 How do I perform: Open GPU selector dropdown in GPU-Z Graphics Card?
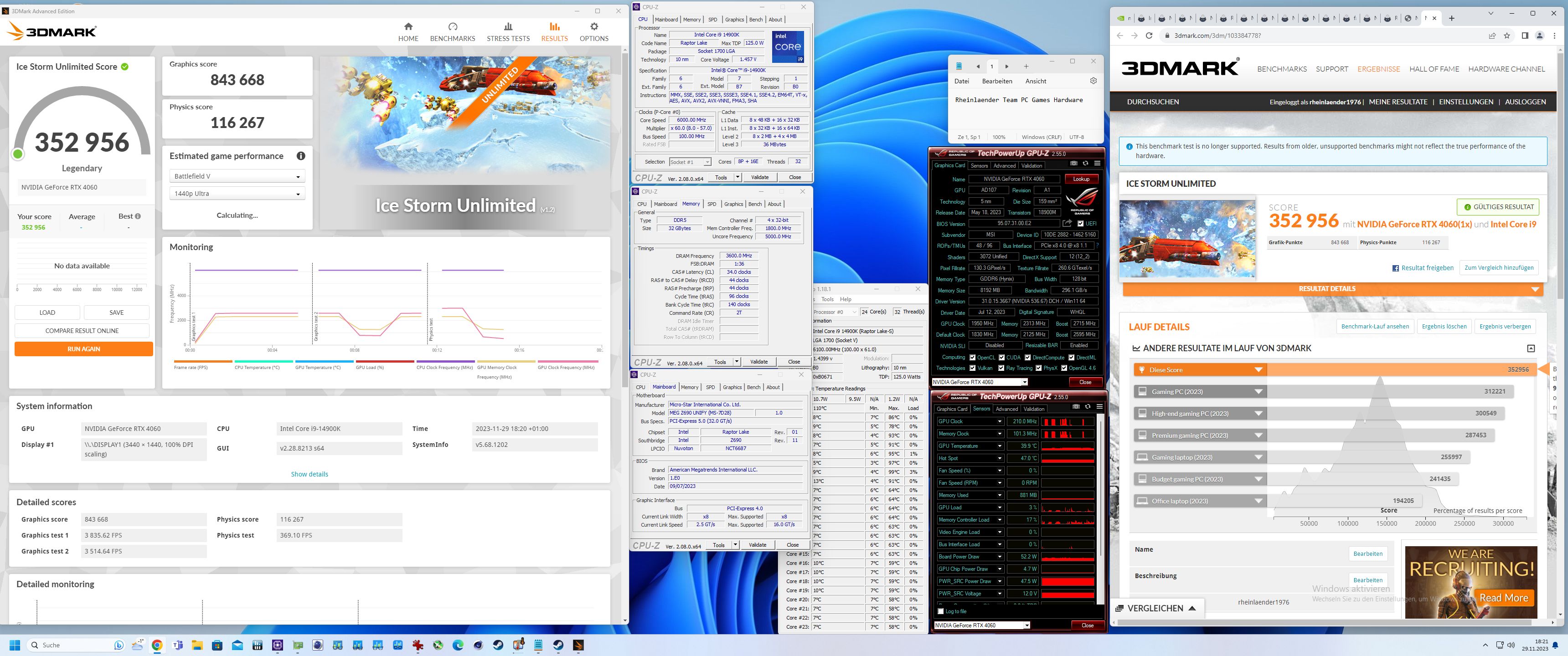pos(980,382)
